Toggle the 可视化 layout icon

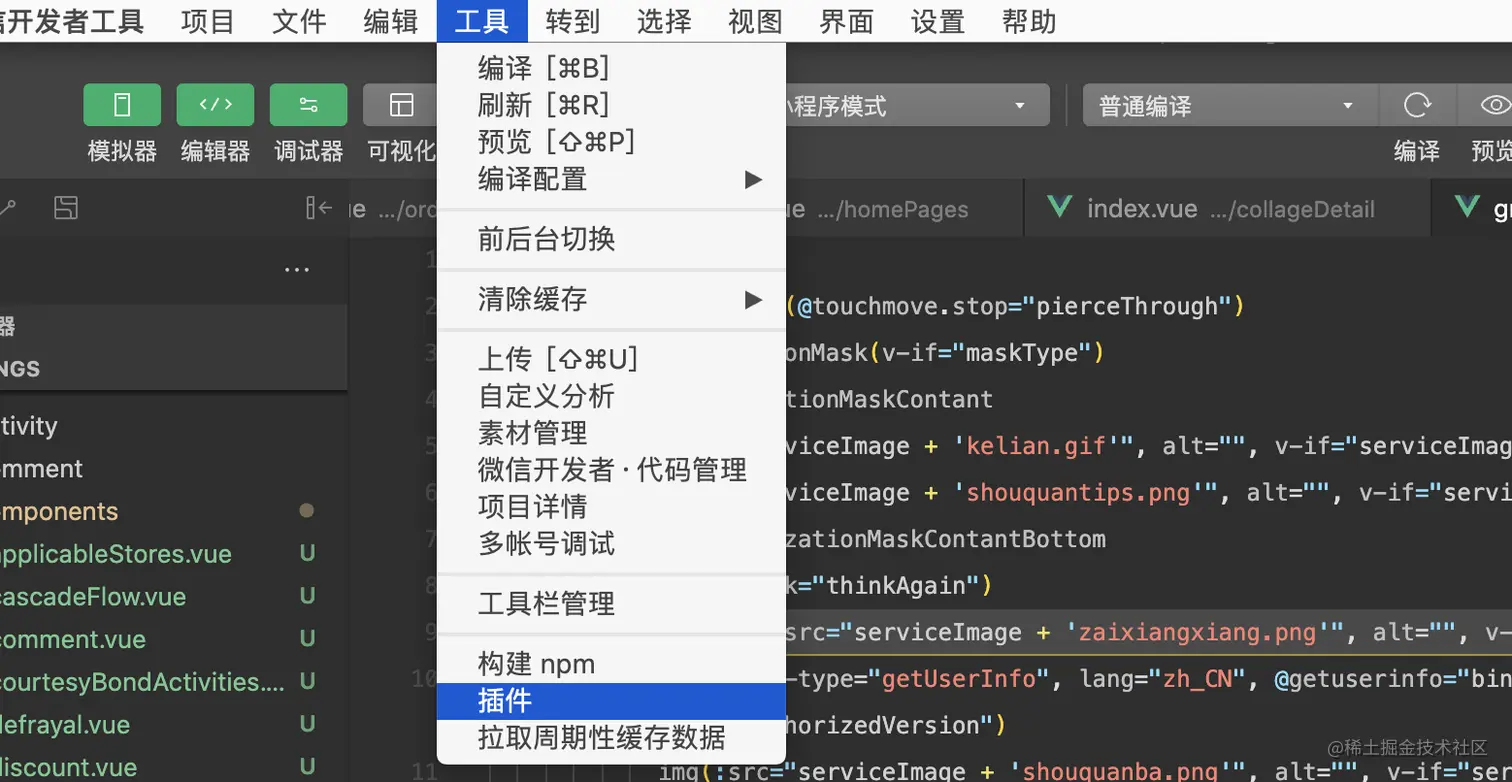click(401, 105)
